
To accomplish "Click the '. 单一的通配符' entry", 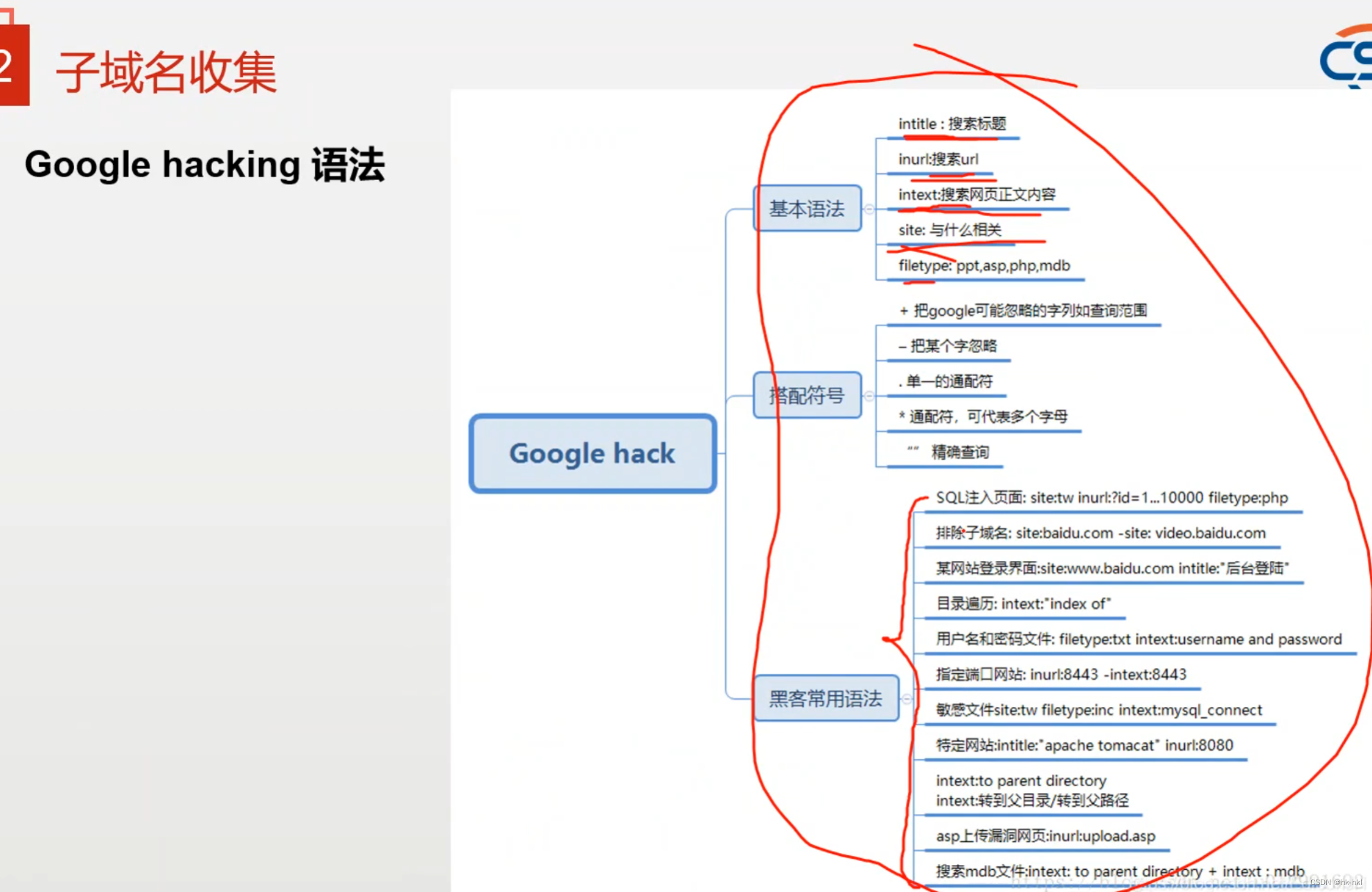I will pyautogui.click(x=945, y=382).
